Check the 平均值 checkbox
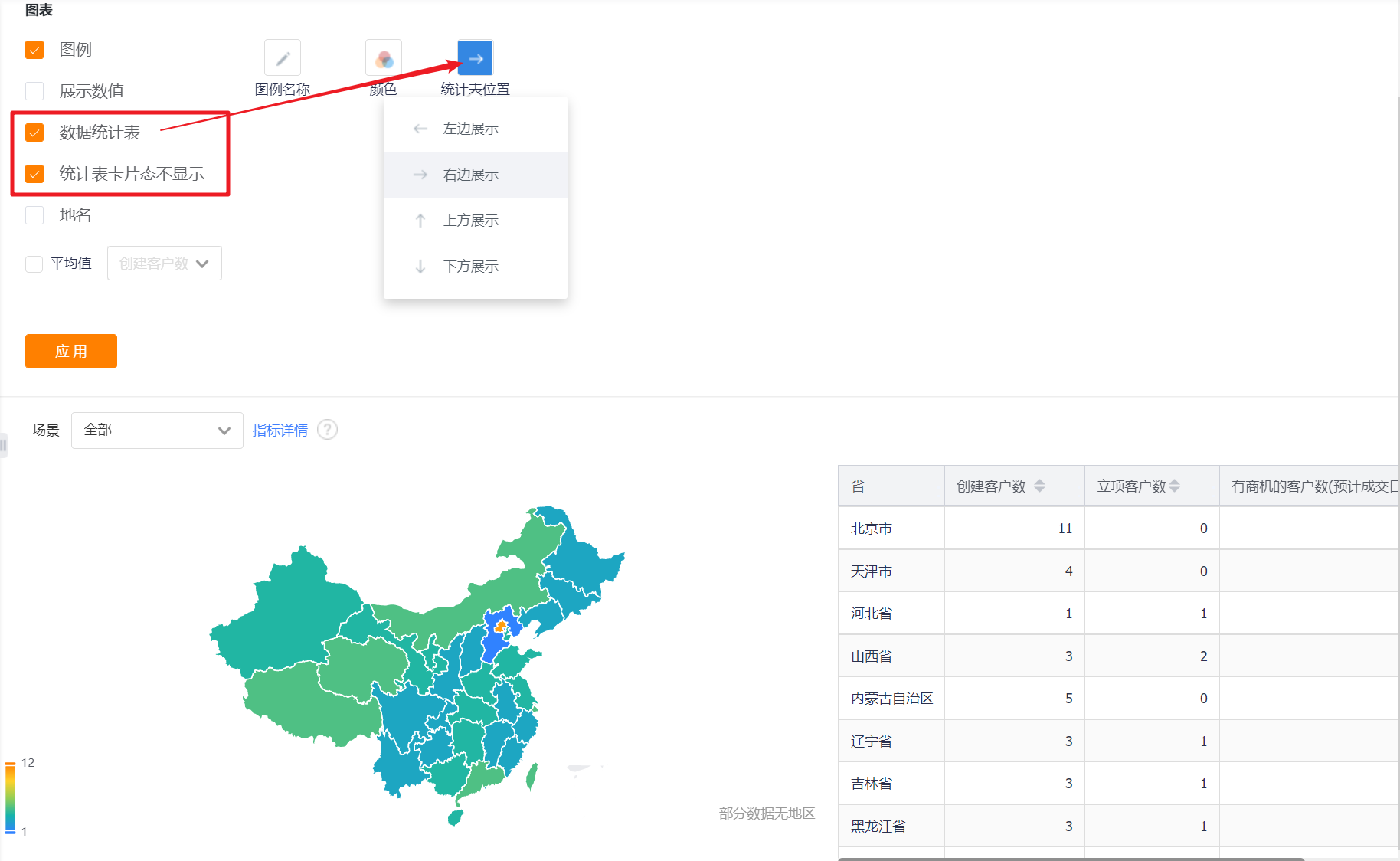 (34, 264)
